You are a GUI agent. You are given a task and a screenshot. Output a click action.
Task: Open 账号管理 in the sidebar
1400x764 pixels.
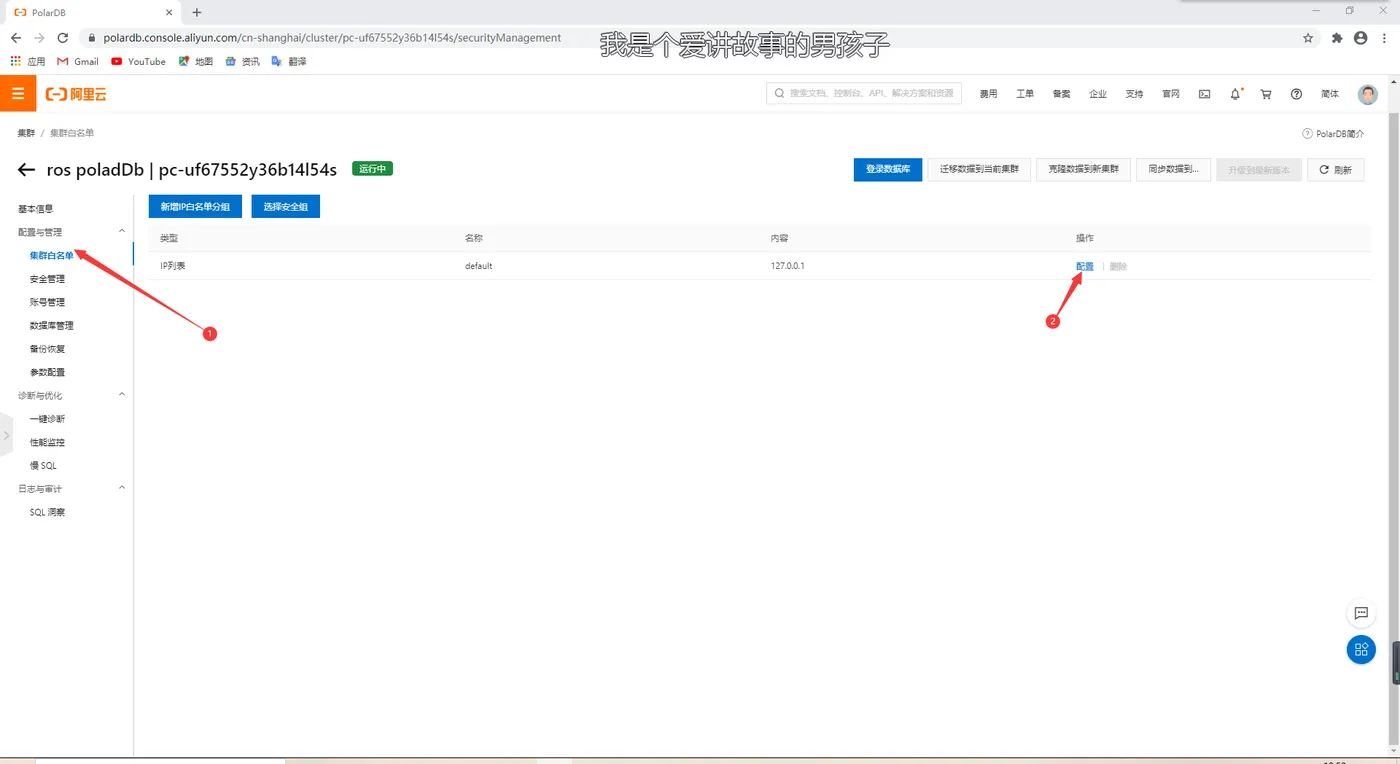point(48,302)
